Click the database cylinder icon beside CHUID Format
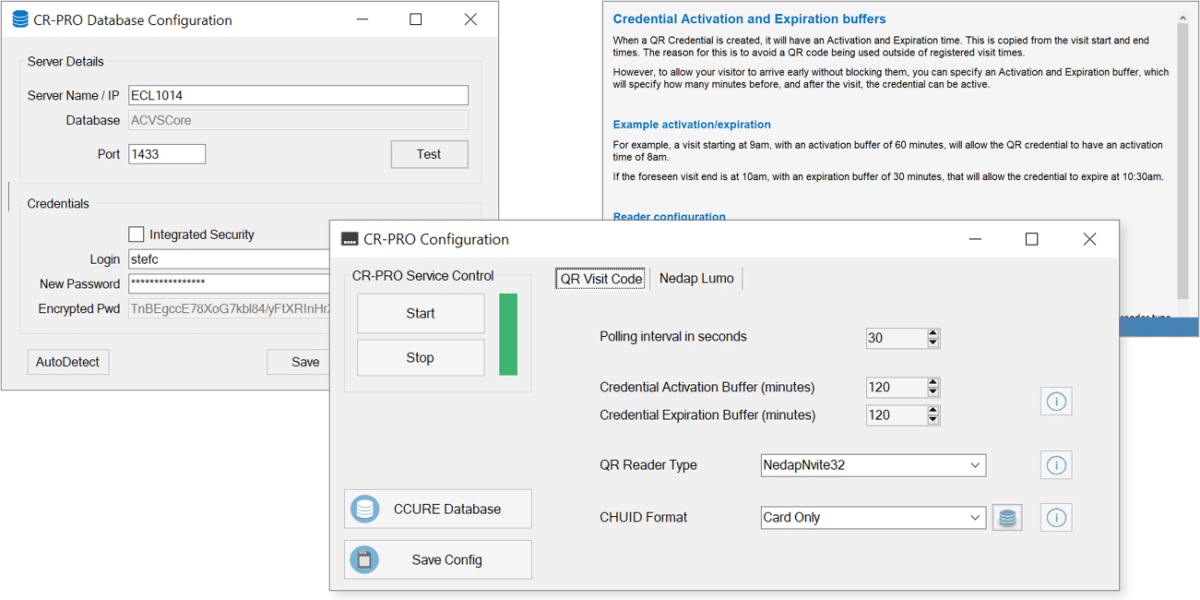 point(1007,517)
